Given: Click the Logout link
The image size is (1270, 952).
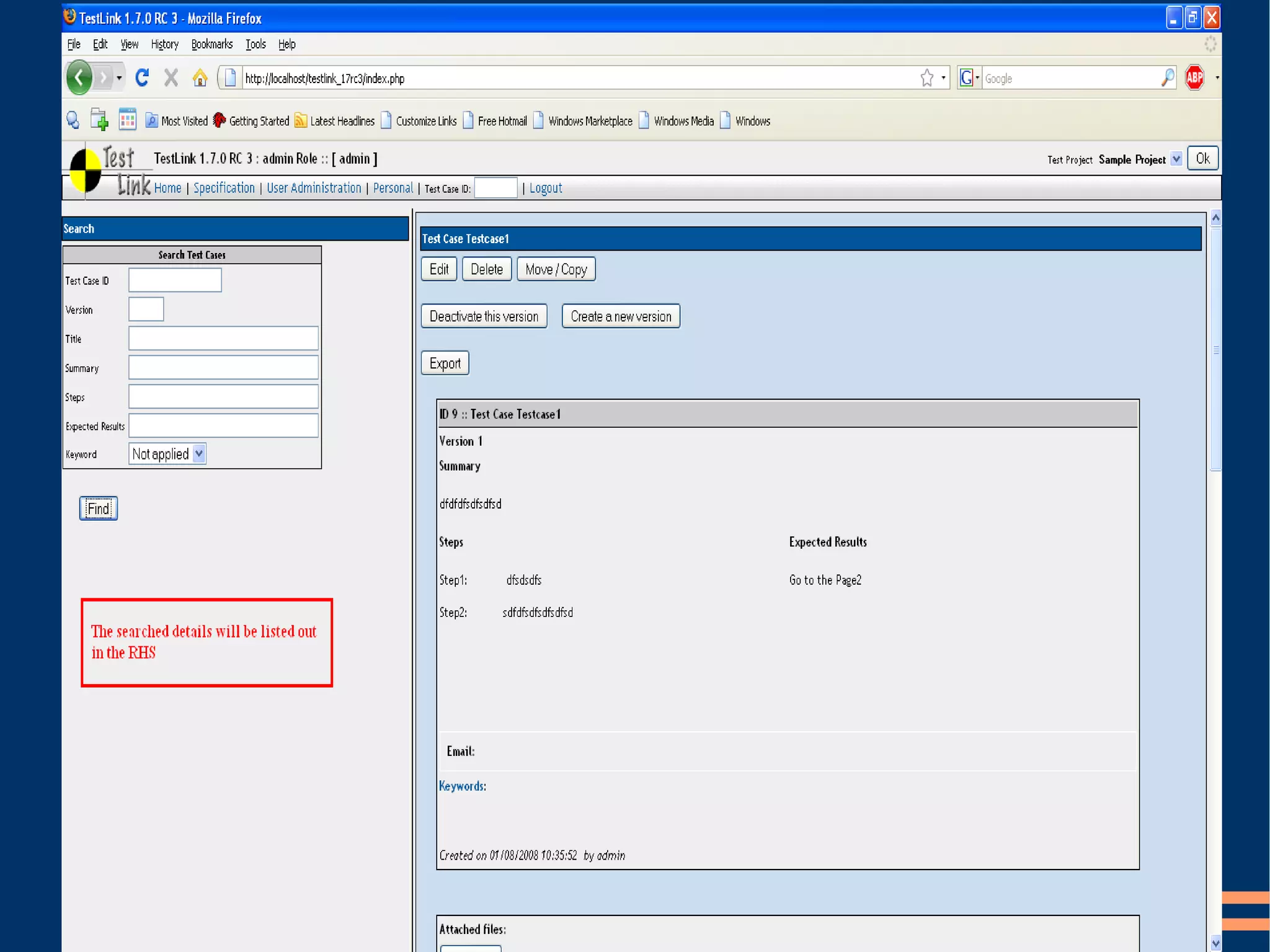Looking at the screenshot, I should point(546,188).
